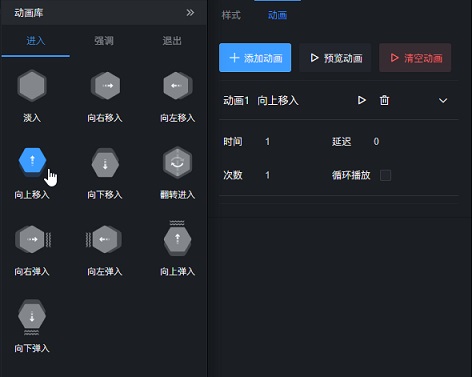This screenshot has width=472, height=377.
Task: Switch to the 强调 tab
Action: [104, 41]
